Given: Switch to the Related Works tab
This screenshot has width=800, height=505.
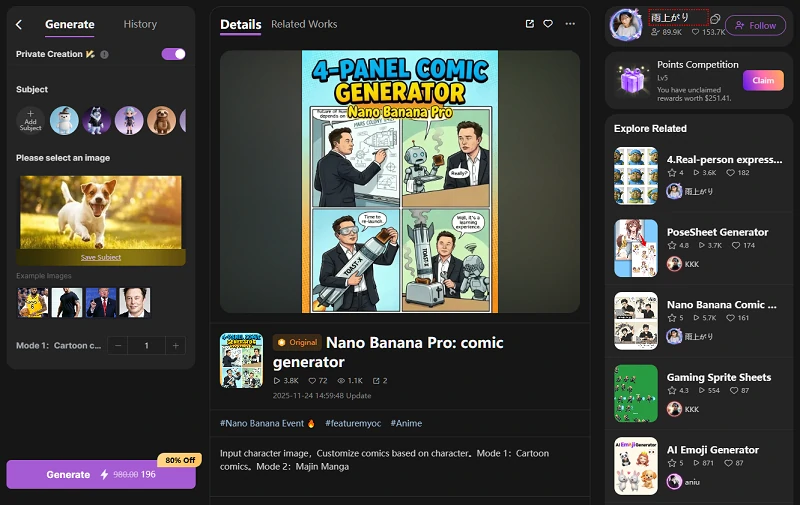Looking at the screenshot, I should 304,24.
